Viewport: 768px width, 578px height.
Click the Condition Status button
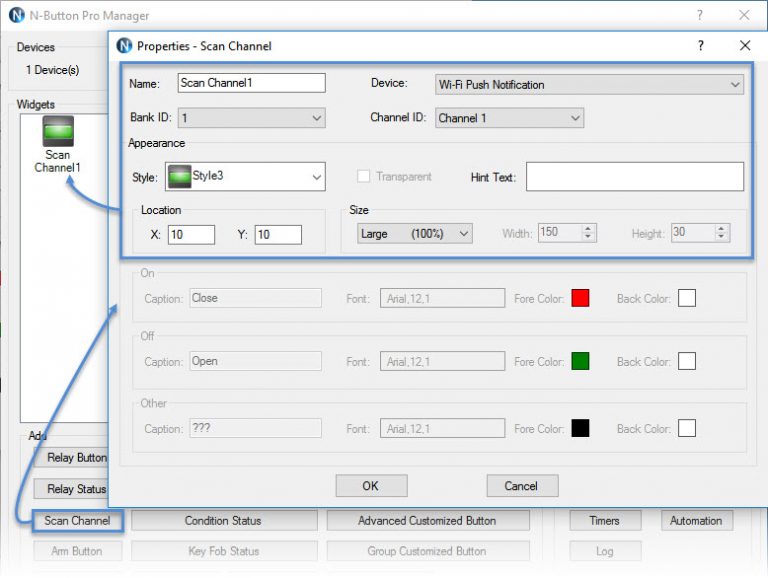pyautogui.click(x=223, y=521)
